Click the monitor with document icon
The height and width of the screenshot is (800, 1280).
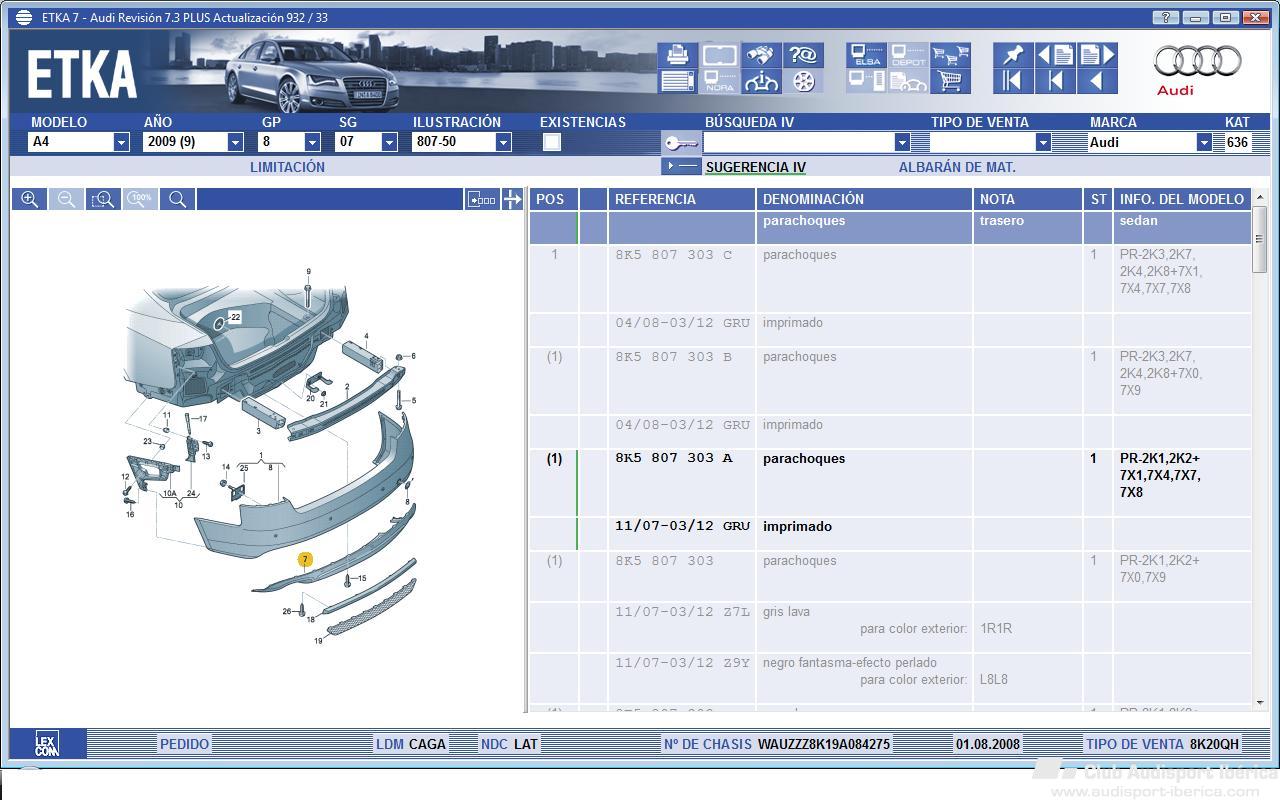pos(866,82)
